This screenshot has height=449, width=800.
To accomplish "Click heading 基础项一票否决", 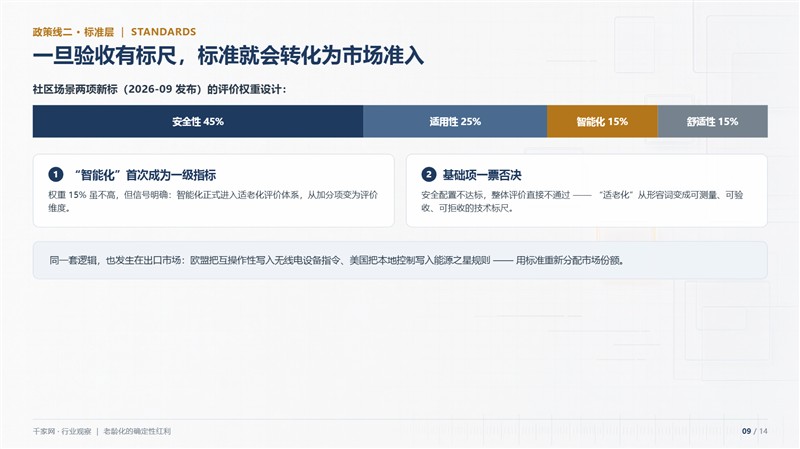I will click(482, 175).
